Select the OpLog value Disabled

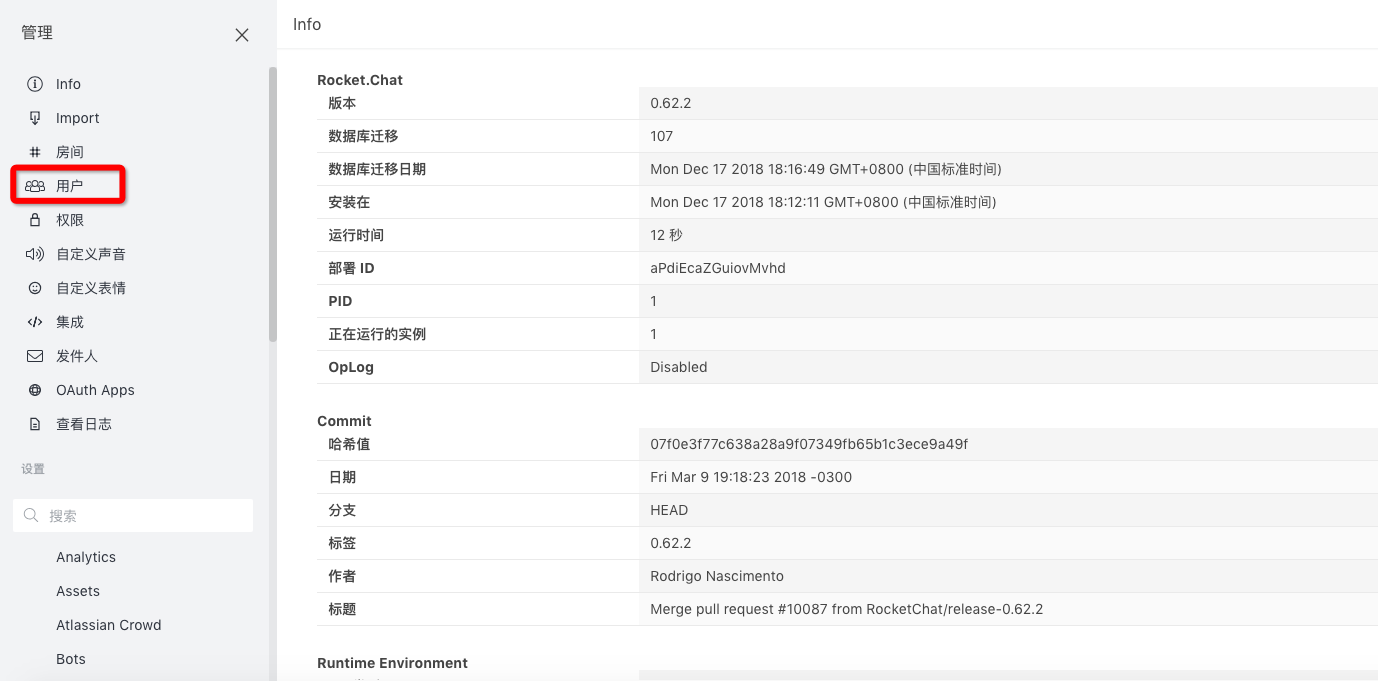(x=679, y=367)
